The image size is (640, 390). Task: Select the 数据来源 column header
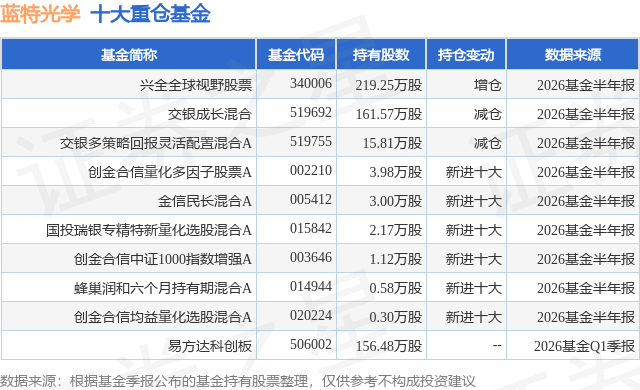573,55
